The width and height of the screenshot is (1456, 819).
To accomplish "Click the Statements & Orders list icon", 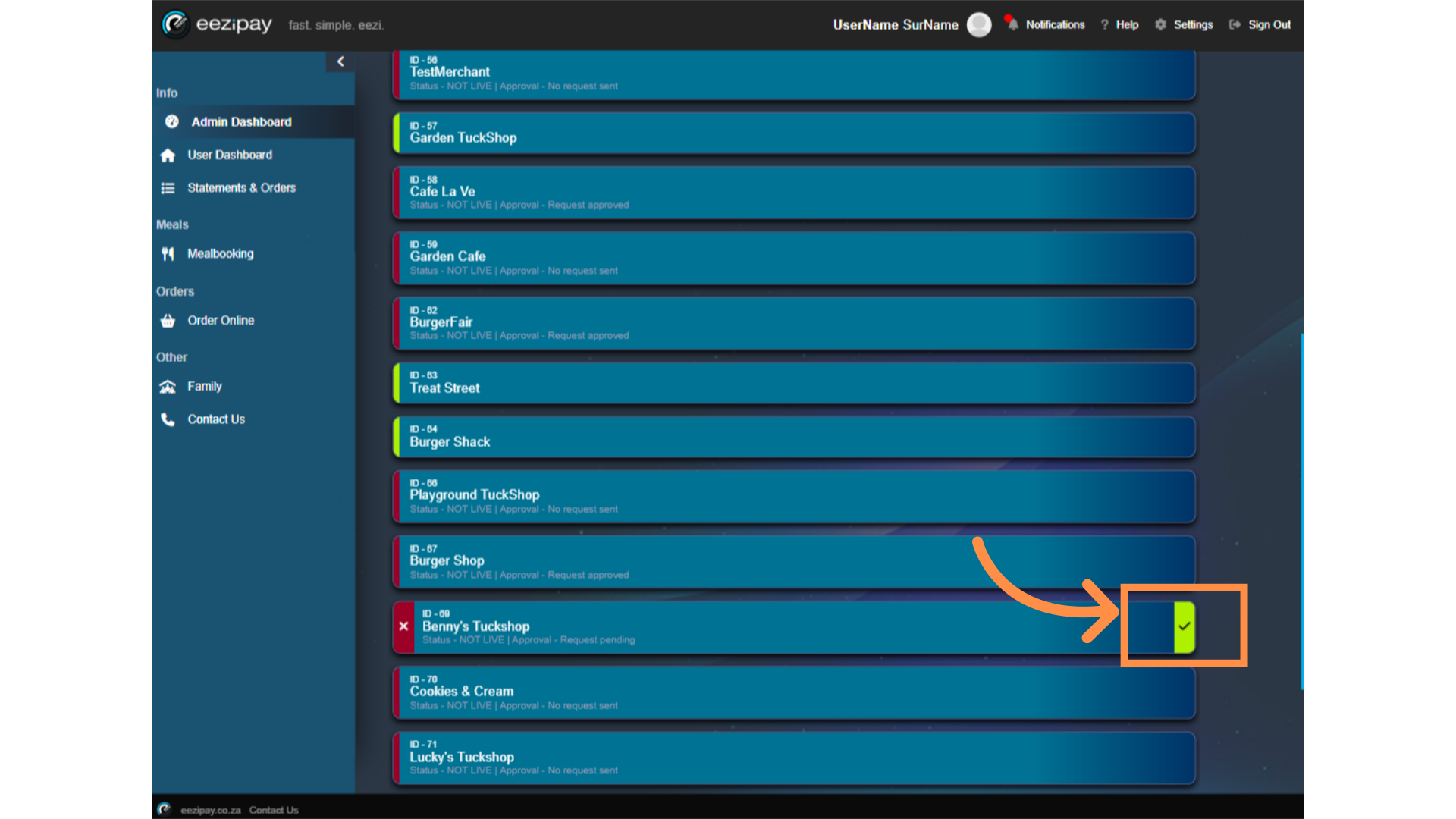I will pyautogui.click(x=168, y=188).
